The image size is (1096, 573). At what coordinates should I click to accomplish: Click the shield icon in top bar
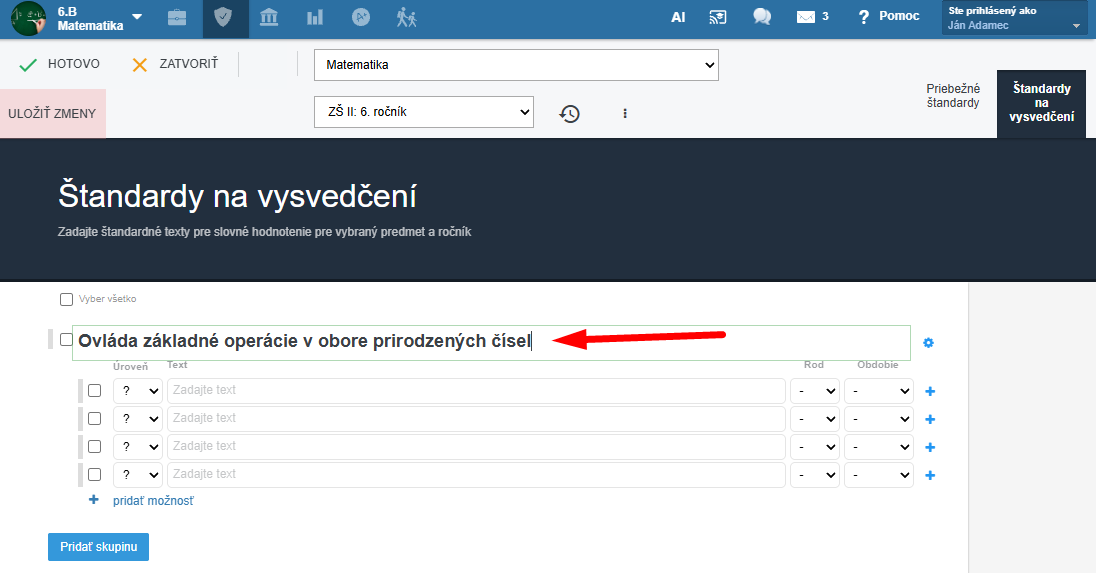pos(223,17)
